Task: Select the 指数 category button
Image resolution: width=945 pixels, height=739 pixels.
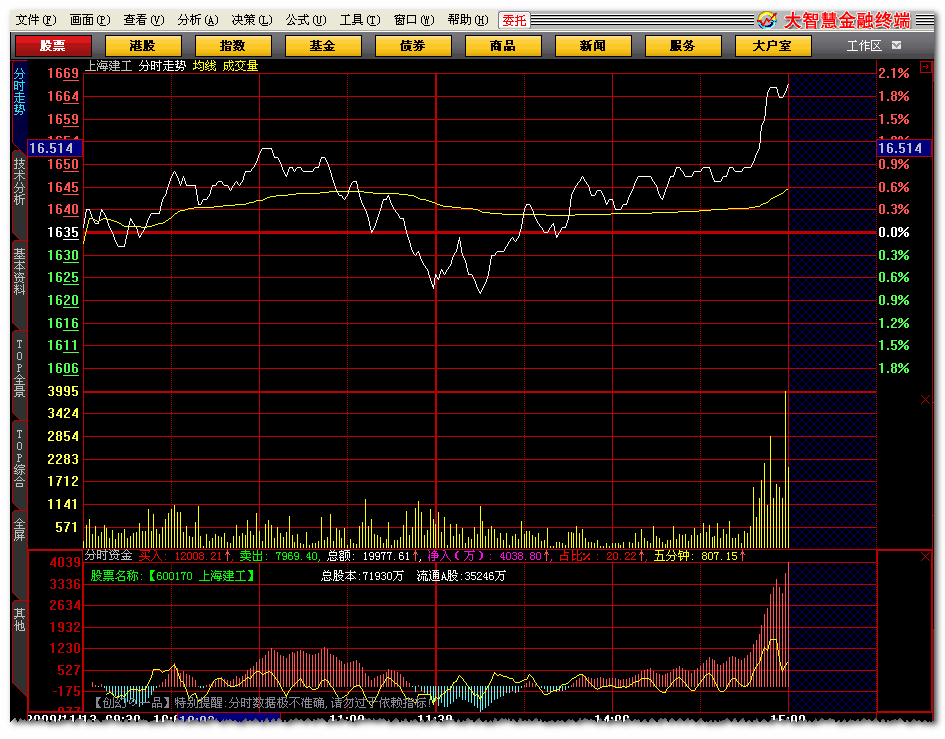Action: coord(233,46)
